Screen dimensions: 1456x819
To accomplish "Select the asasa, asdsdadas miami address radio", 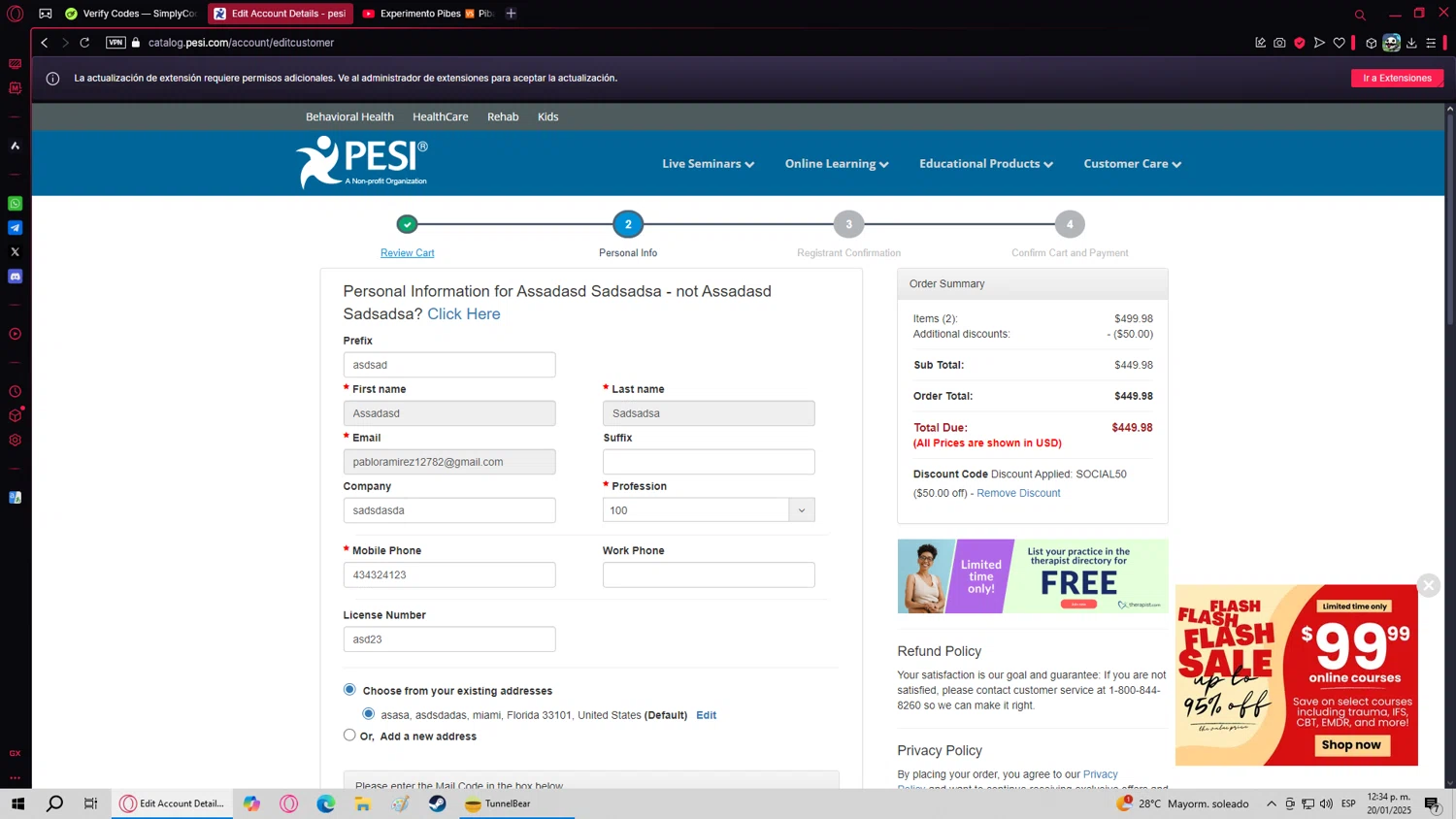I will pos(369,714).
